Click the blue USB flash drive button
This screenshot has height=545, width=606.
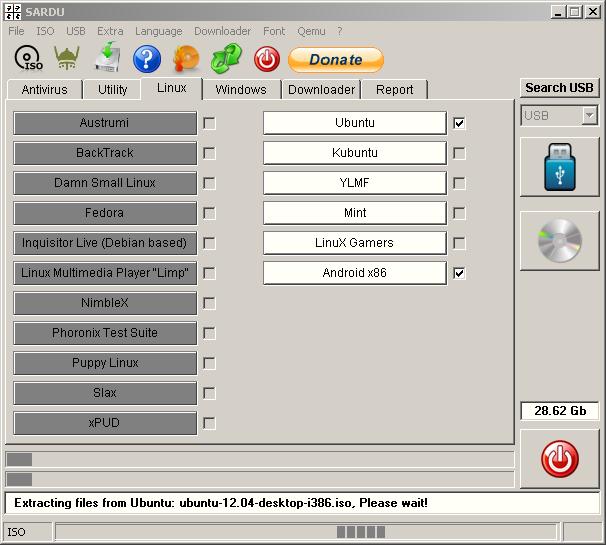click(x=560, y=167)
